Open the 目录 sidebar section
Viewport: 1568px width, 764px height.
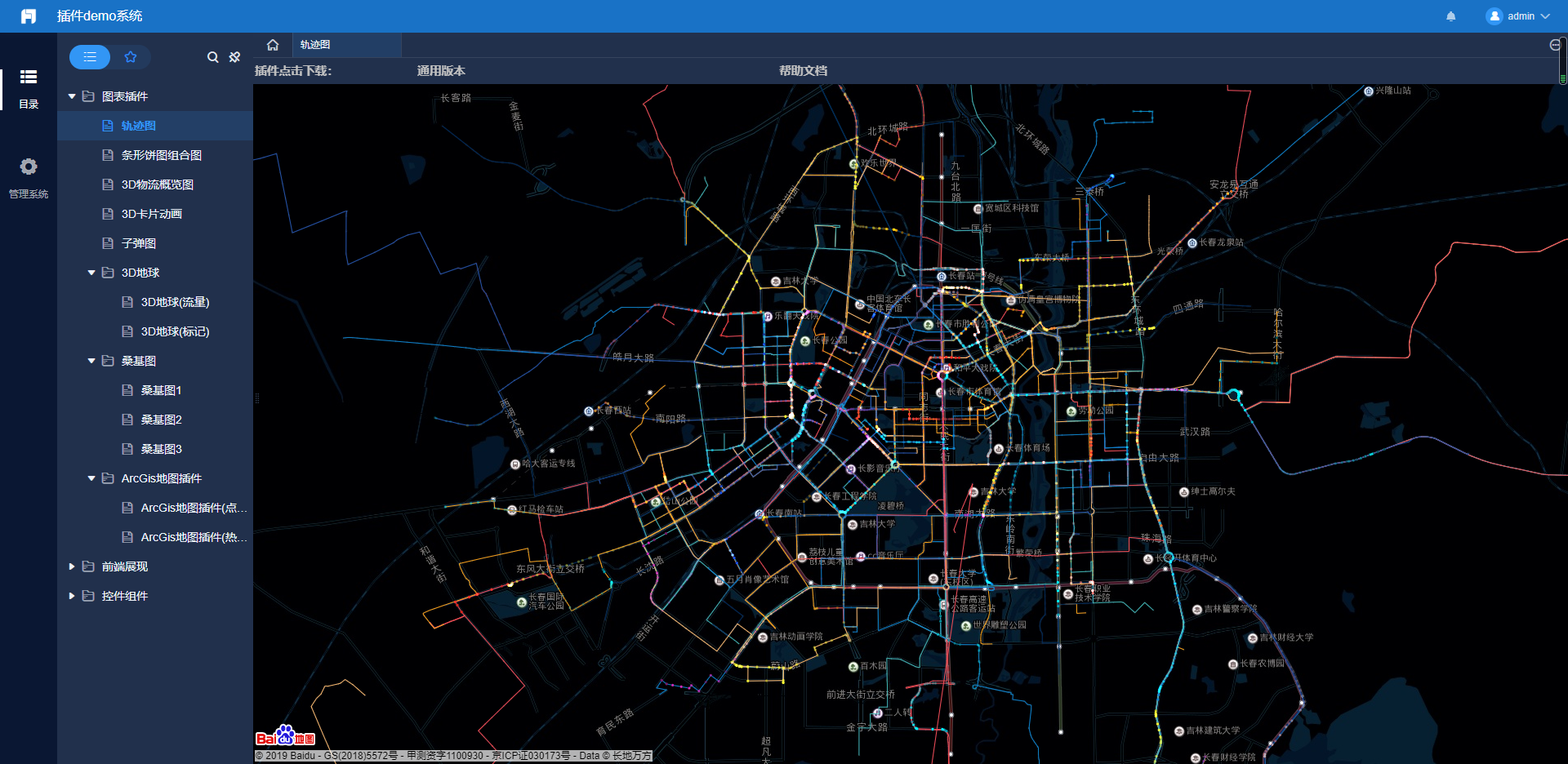click(x=29, y=88)
